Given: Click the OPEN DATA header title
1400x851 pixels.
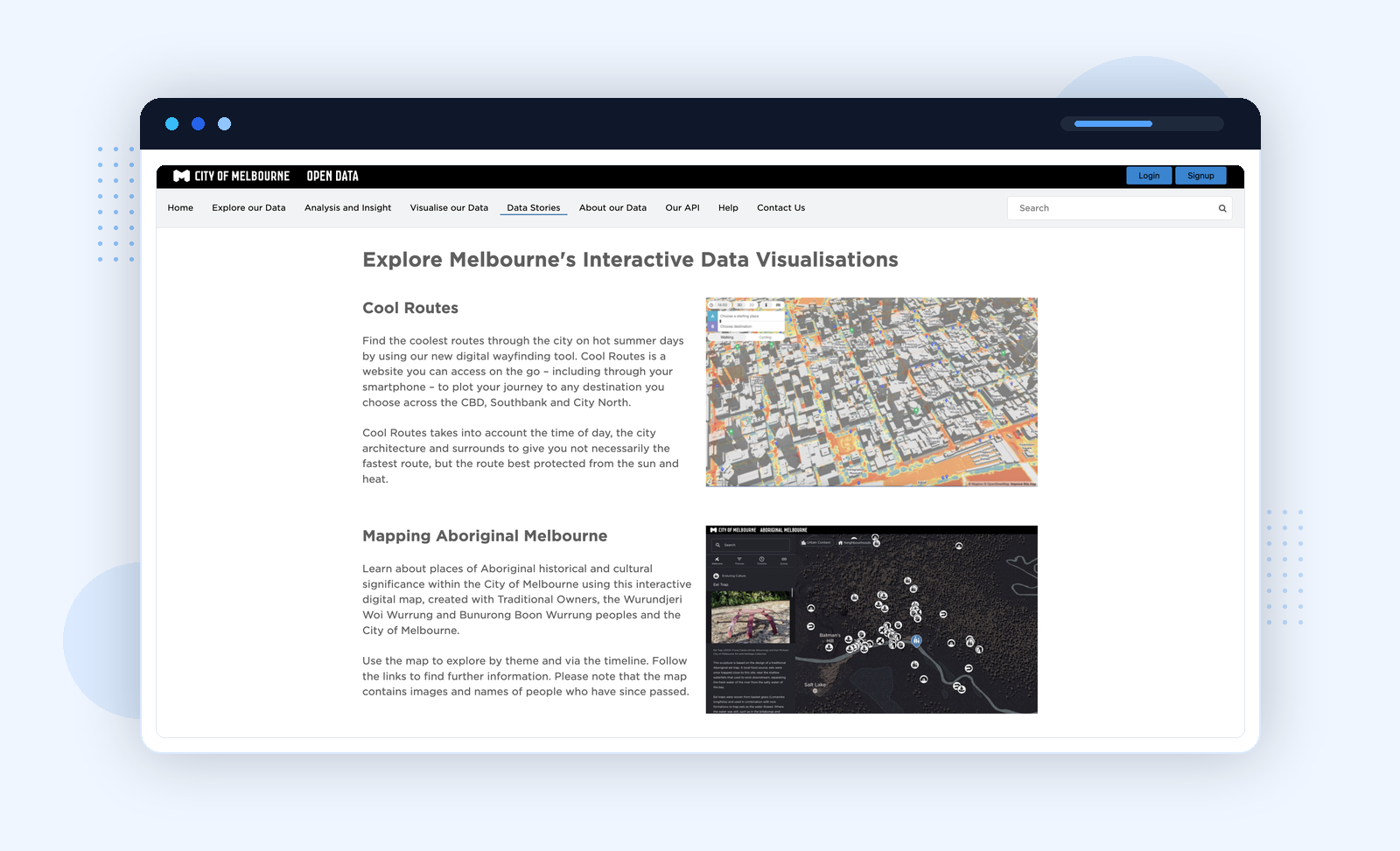Looking at the screenshot, I should pos(332,176).
